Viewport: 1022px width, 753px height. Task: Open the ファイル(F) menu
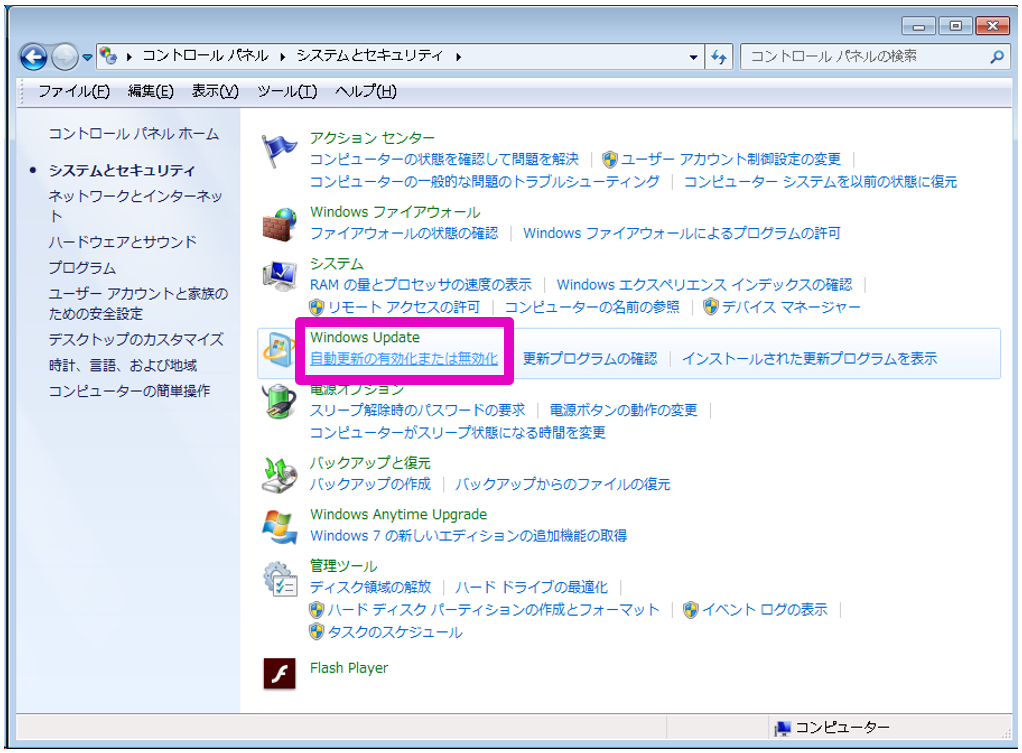pos(74,91)
